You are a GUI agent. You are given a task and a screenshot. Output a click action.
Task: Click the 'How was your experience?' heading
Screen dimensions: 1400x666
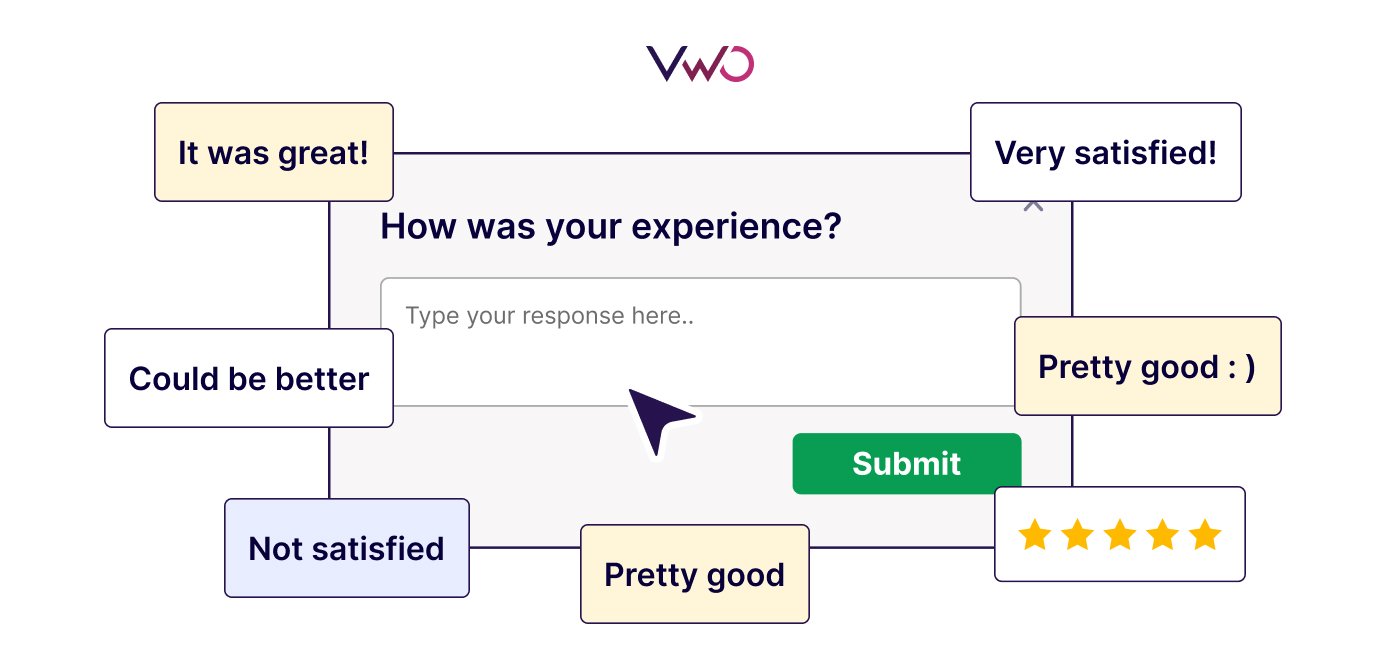coord(613,226)
